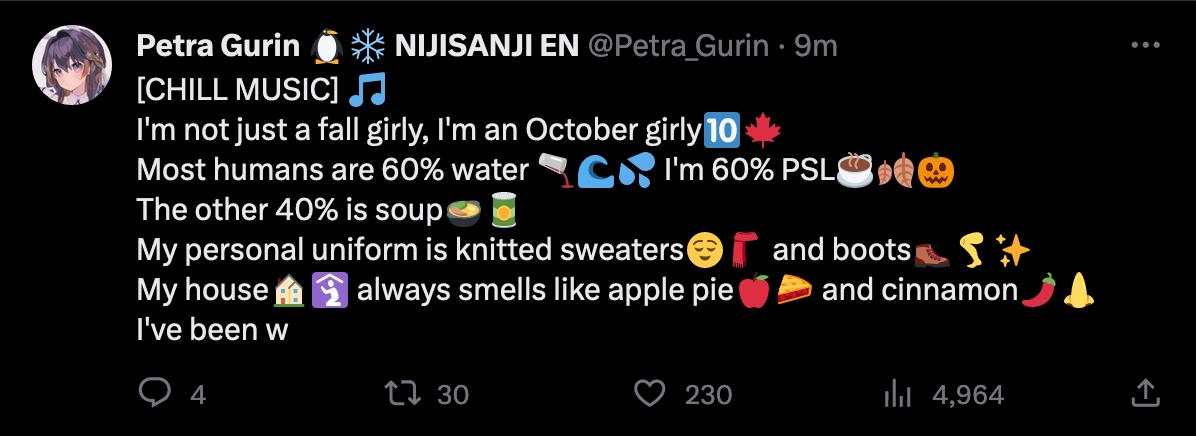Click the penguin emoji beside Petra Gurin
Screen dimensions: 1196x436
click(x=326, y=46)
